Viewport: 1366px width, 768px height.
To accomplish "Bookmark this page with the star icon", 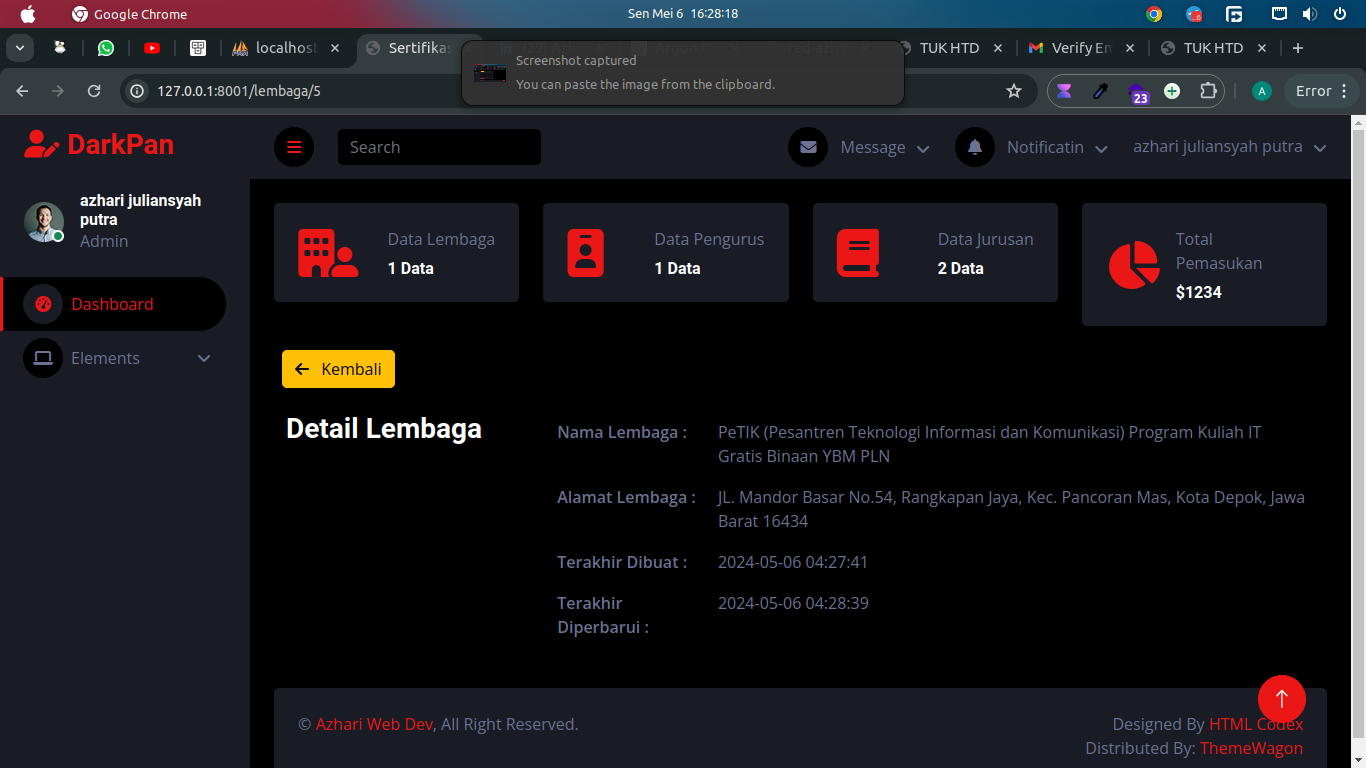I will (x=1014, y=91).
